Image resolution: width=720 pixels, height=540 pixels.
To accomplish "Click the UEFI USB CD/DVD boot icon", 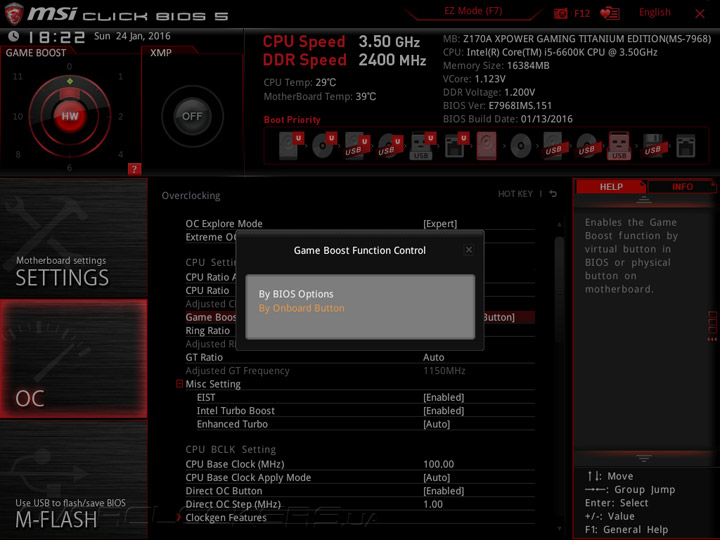I will coord(390,146).
